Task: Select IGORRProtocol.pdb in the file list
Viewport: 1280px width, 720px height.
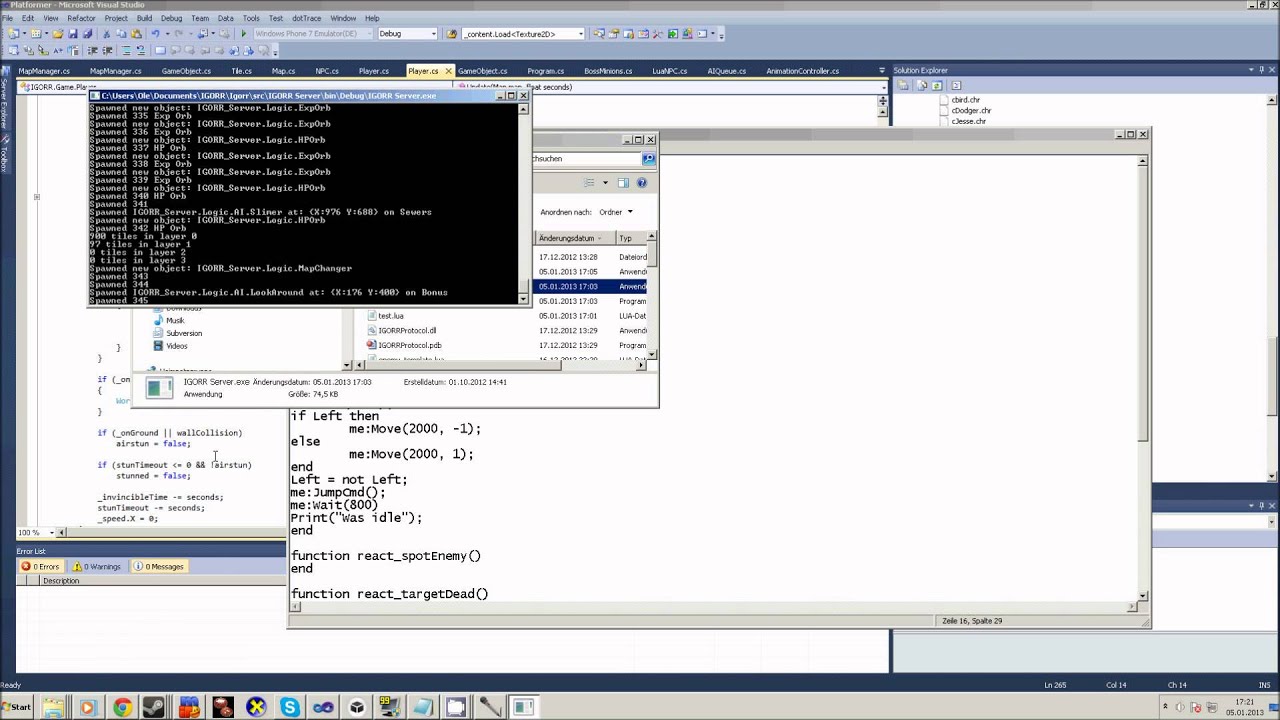Action: click(409, 345)
